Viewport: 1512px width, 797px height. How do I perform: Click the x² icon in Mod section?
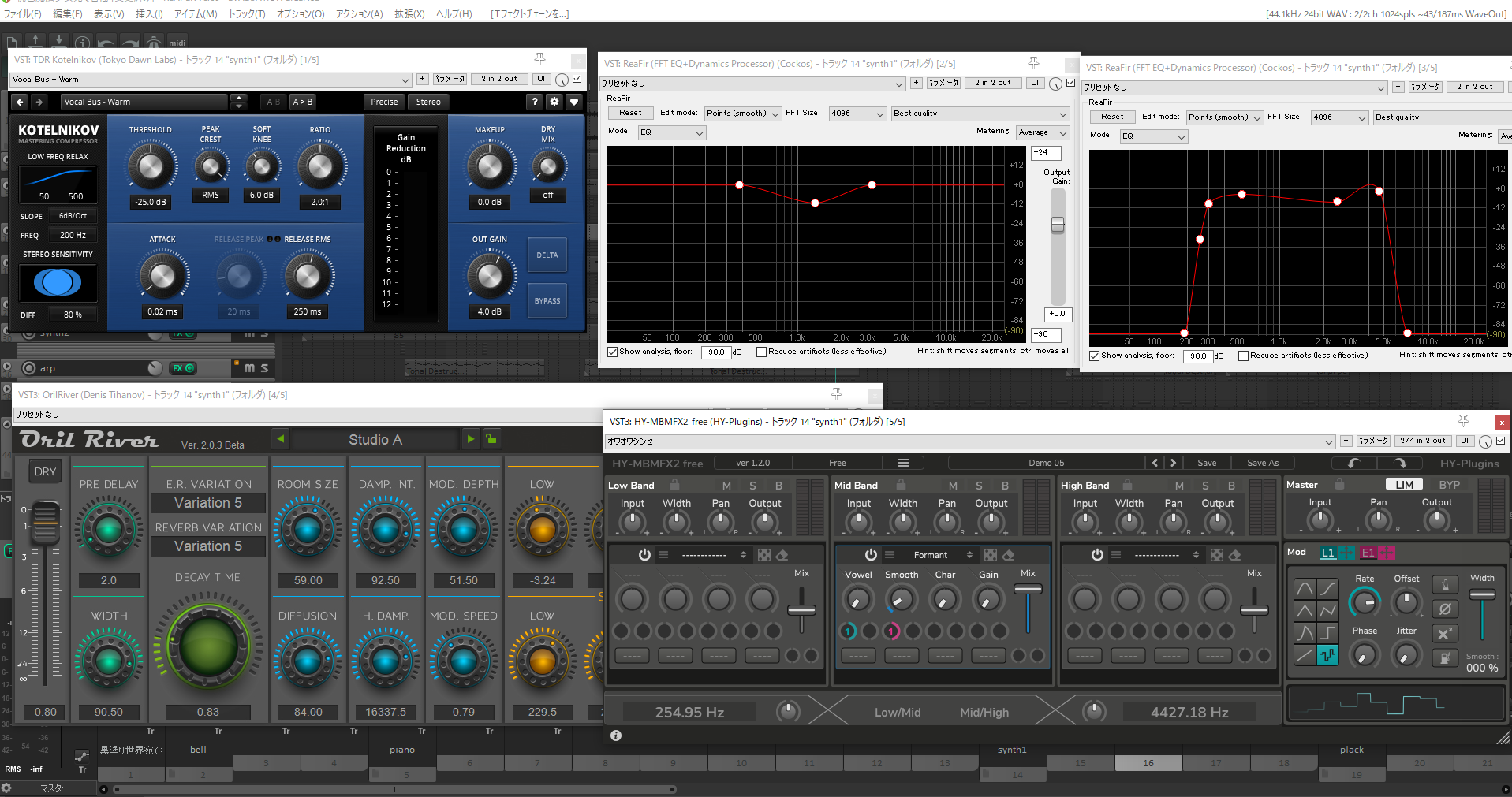click(1445, 634)
